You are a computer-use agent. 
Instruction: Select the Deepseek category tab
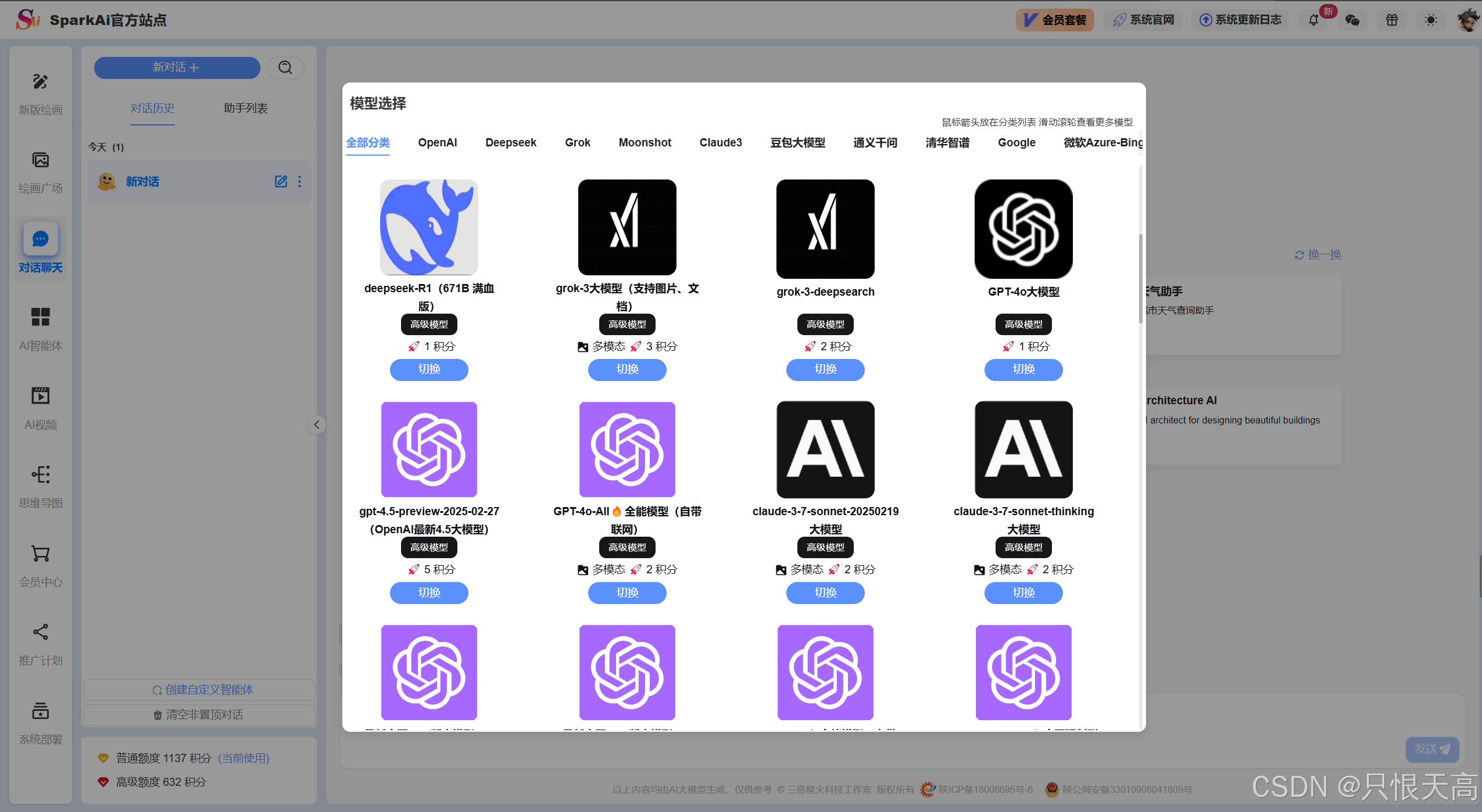click(x=510, y=143)
